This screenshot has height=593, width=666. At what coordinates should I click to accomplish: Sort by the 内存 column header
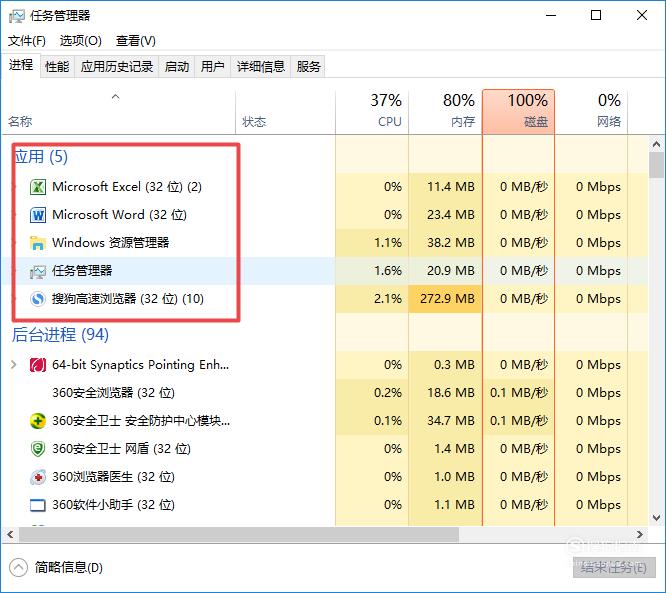(x=445, y=112)
